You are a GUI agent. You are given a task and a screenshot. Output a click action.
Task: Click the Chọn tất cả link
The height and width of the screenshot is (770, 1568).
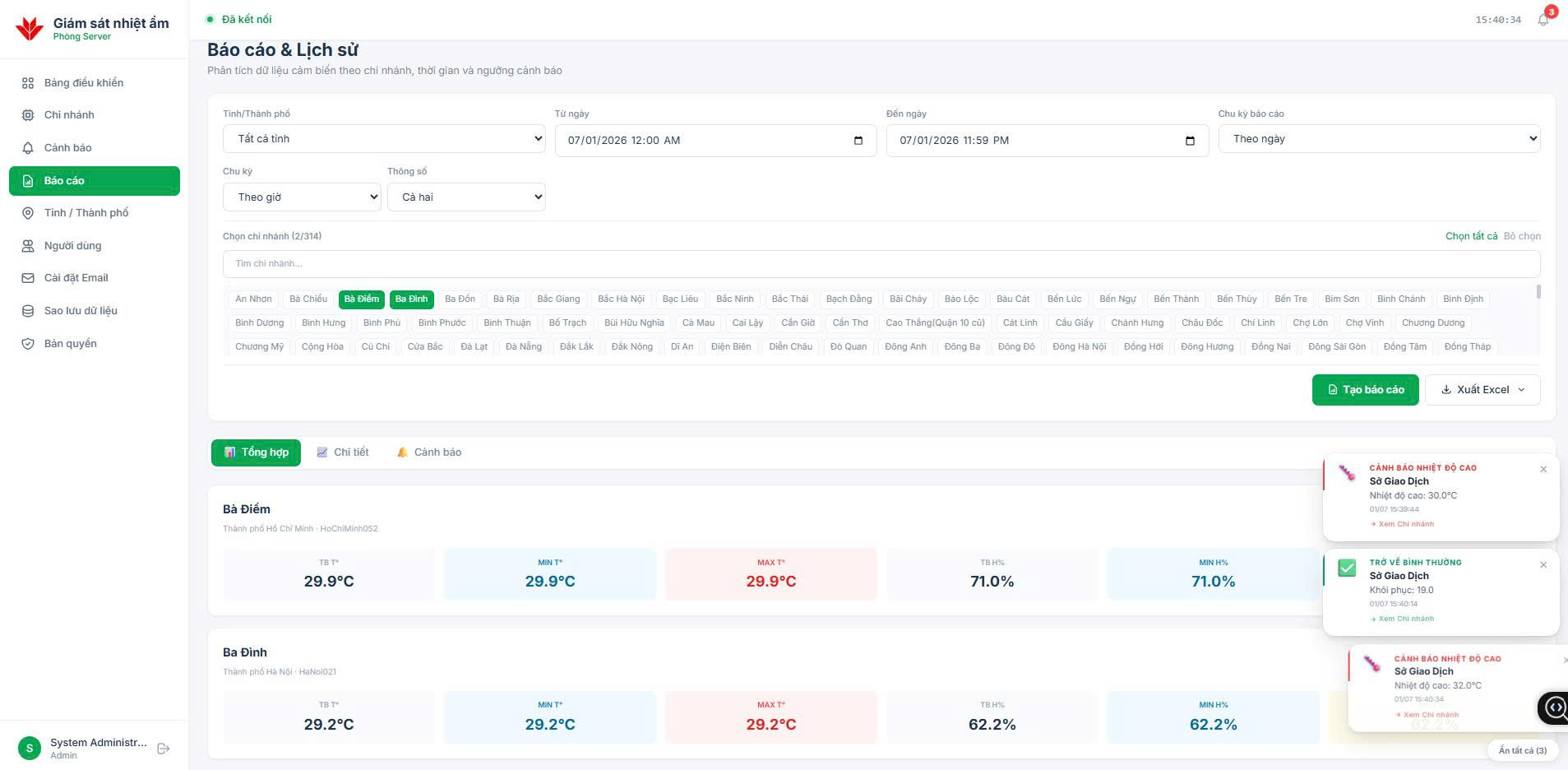click(x=1471, y=236)
